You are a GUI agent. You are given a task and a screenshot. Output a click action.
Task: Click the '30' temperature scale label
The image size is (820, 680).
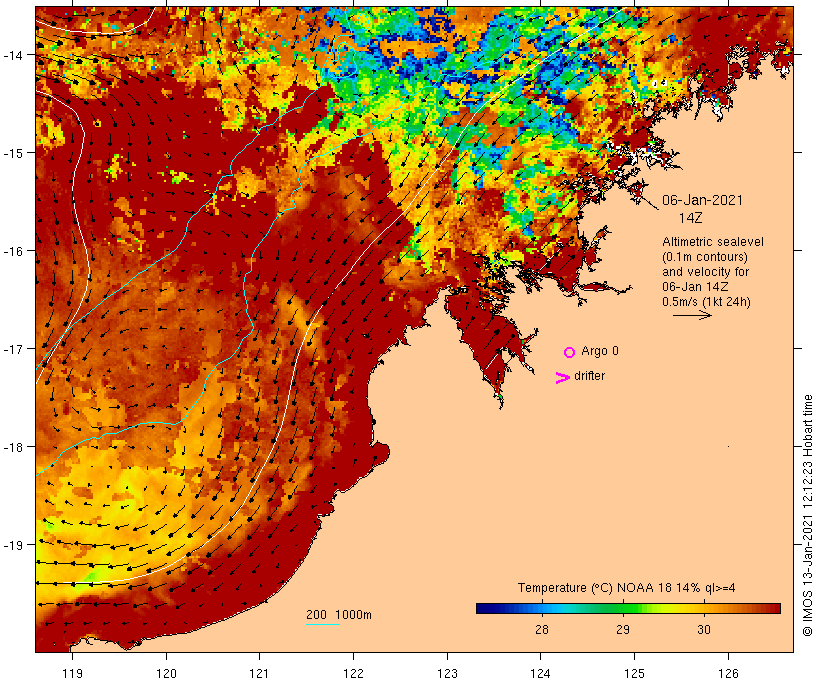[x=704, y=629]
